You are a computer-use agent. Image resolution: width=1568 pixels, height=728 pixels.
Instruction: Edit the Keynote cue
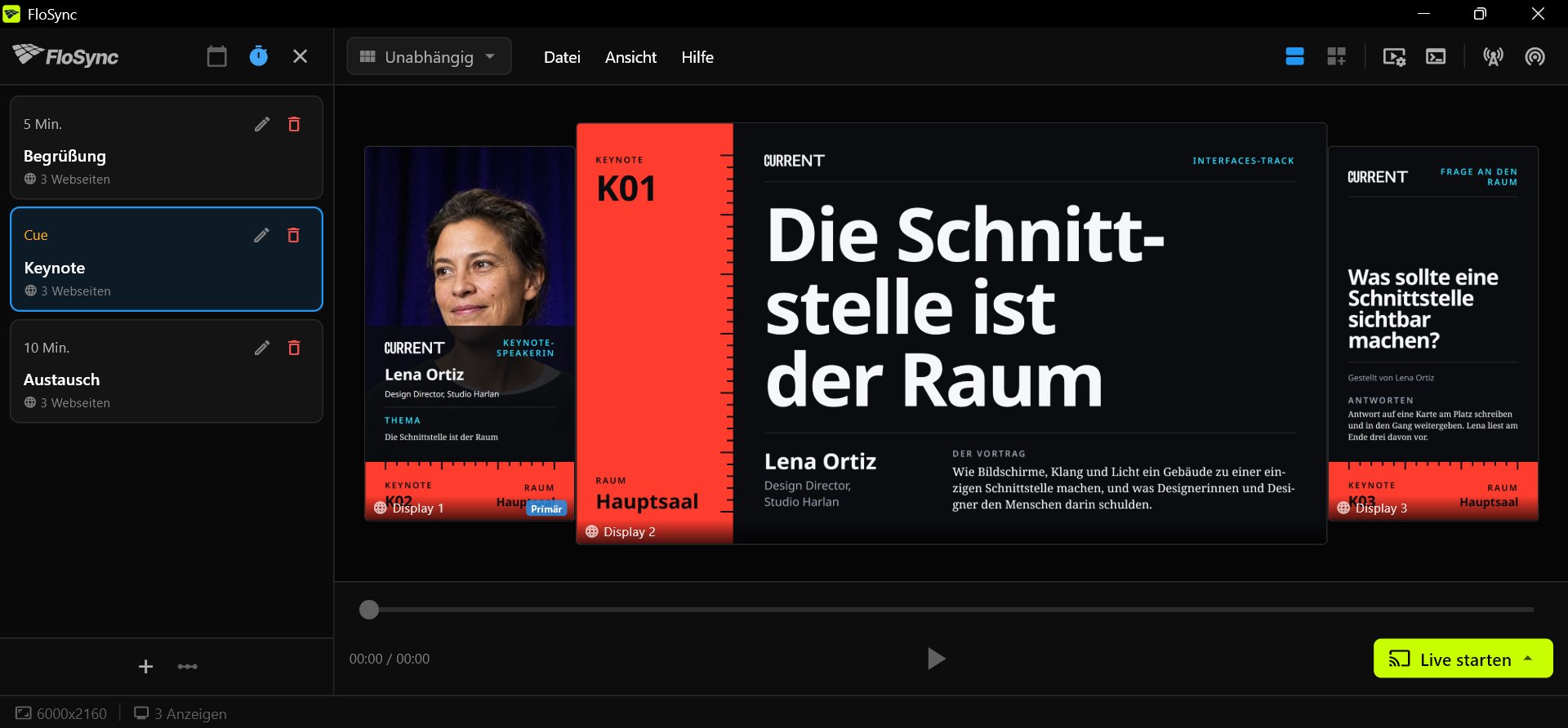(261, 235)
